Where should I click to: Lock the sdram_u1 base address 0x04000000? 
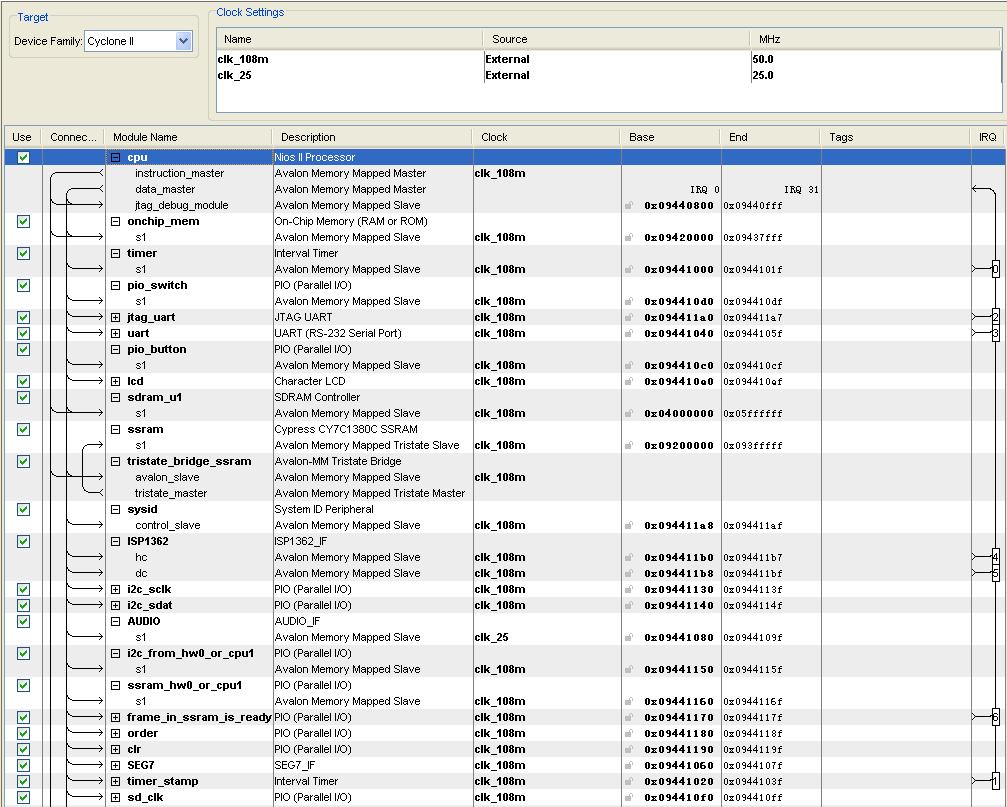click(x=629, y=413)
